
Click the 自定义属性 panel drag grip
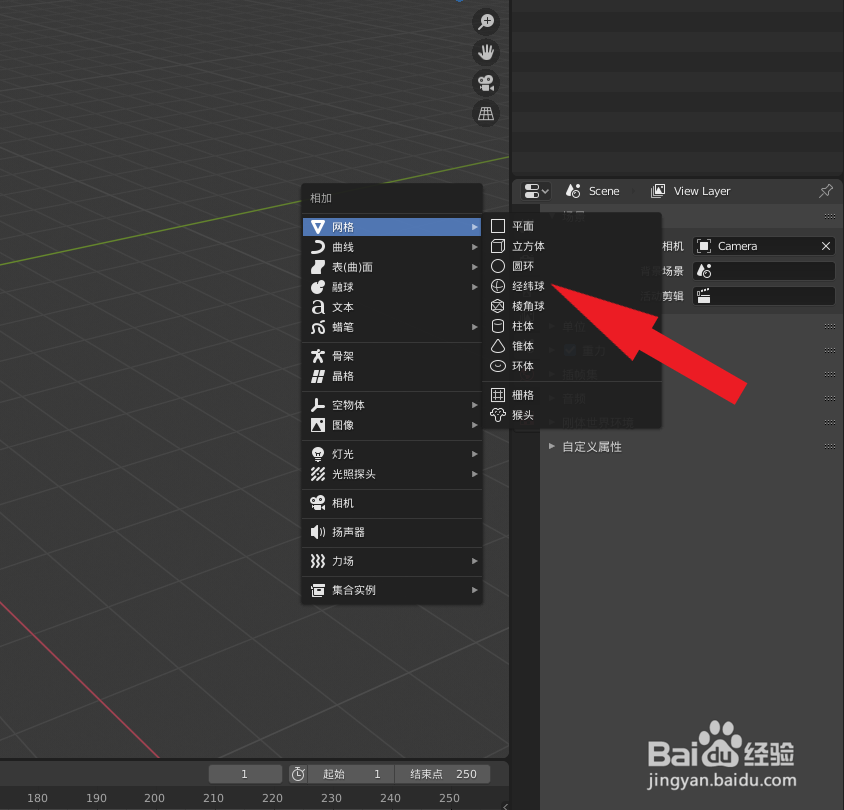click(x=829, y=446)
